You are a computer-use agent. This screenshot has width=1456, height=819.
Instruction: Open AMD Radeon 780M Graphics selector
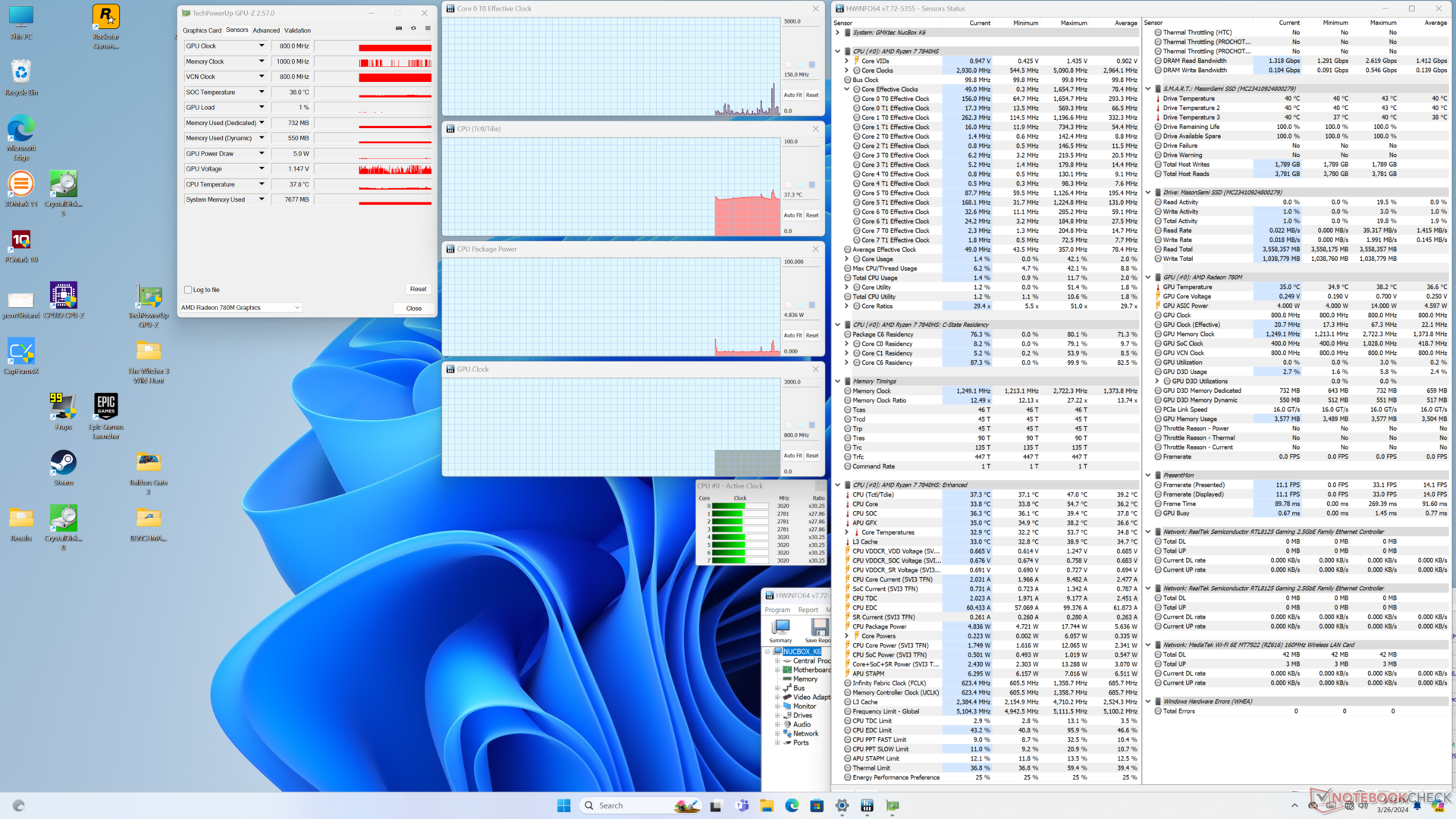240,308
